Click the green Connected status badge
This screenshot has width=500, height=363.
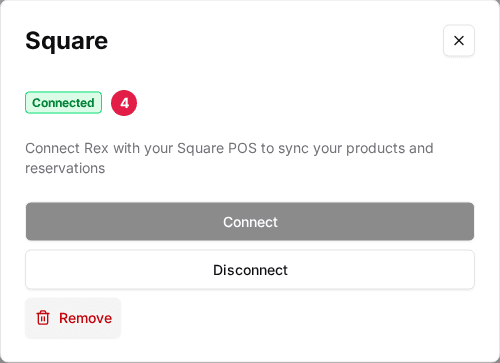click(x=63, y=103)
